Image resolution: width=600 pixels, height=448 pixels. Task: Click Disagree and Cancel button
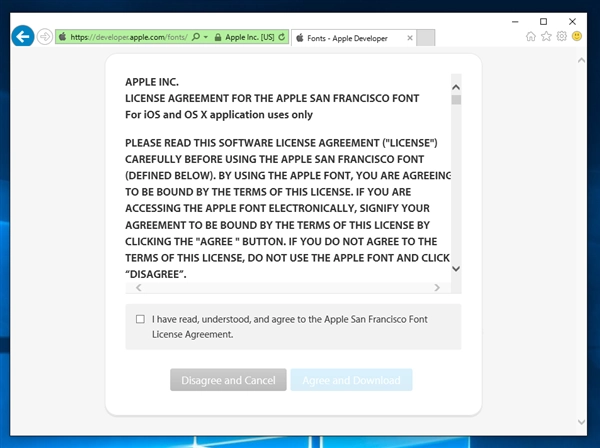[228, 380]
